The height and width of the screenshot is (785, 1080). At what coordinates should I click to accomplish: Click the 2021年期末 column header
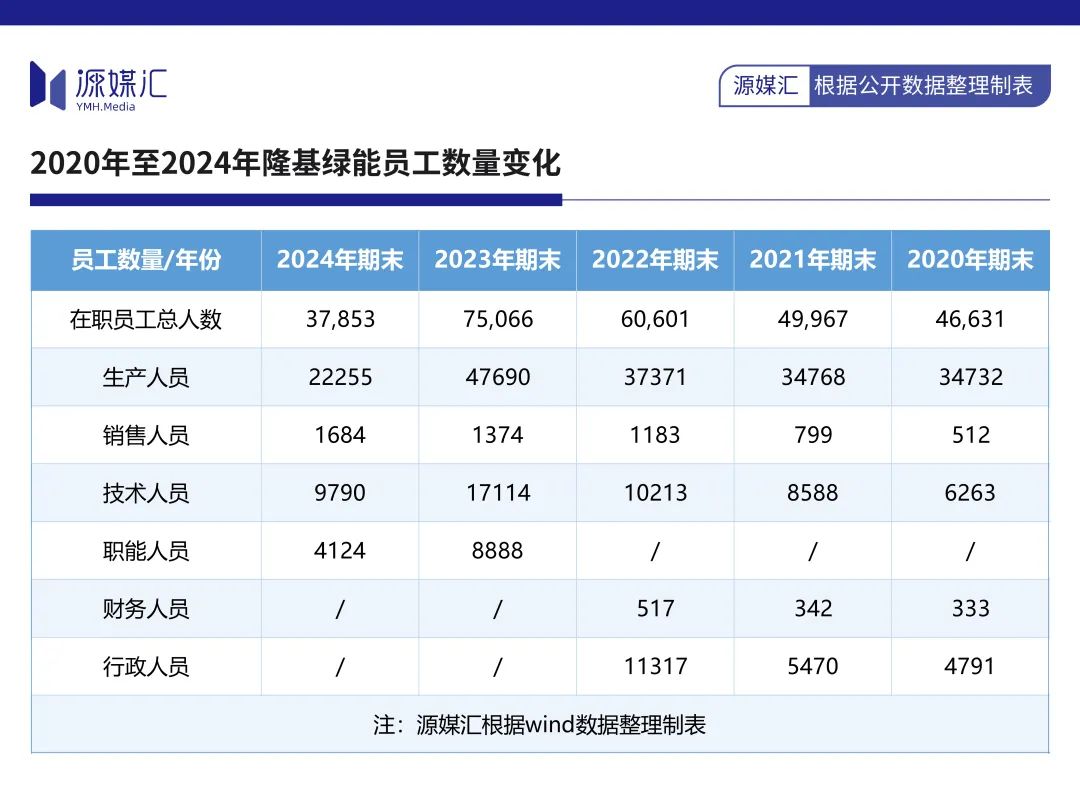813,260
